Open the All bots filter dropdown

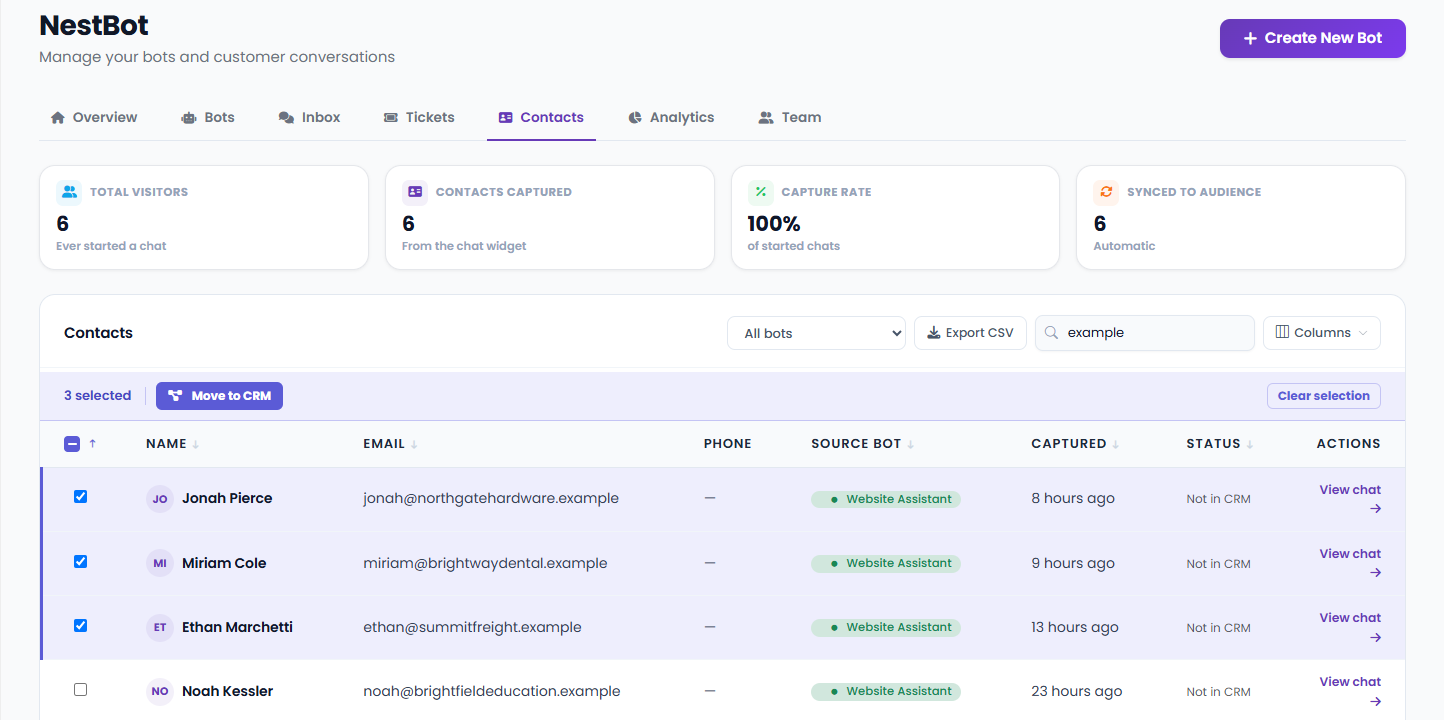click(816, 333)
